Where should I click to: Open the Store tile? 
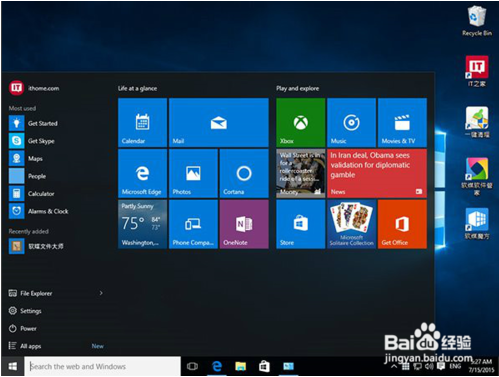point(301,224)
